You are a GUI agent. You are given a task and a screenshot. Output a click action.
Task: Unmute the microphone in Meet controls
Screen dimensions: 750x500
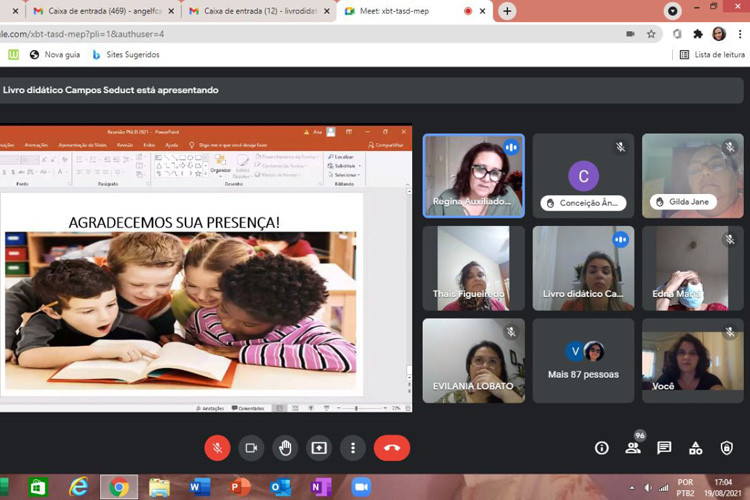217,448
